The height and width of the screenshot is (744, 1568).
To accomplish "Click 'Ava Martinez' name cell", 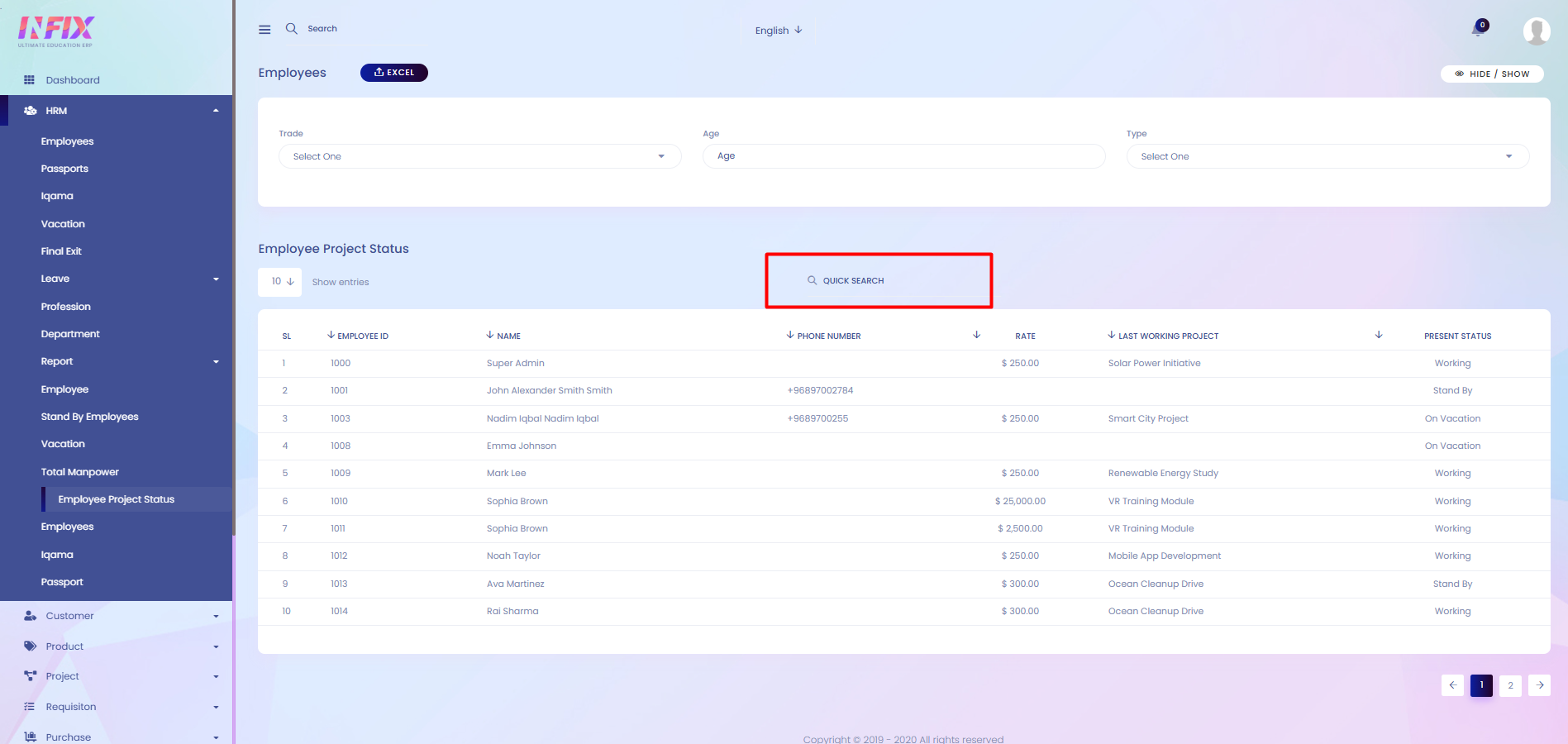I will (x=516, y=584).
